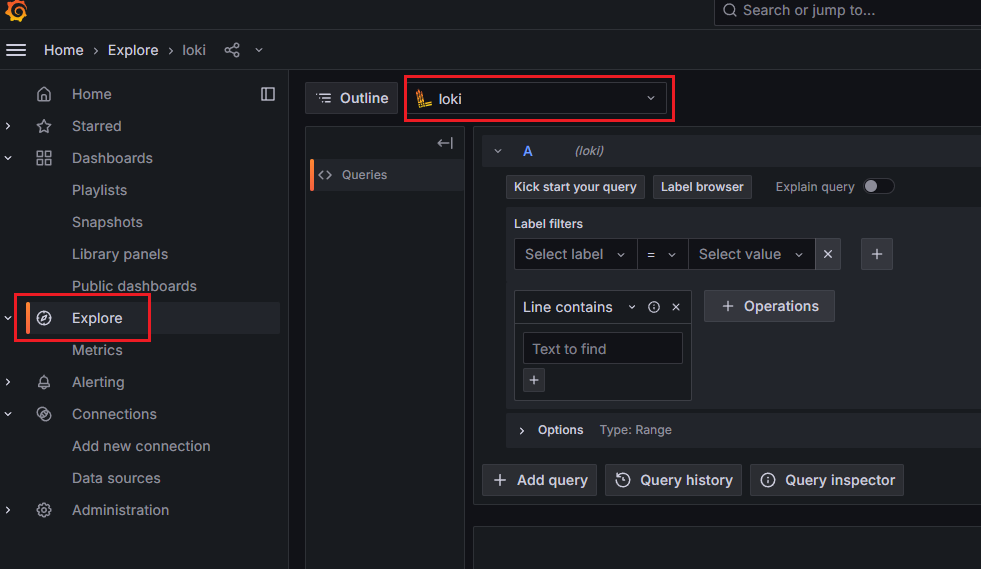The width and height of the screenshot is (981, 569).
Task: Open Playlists in the sidebar
Action: point(99,190)
